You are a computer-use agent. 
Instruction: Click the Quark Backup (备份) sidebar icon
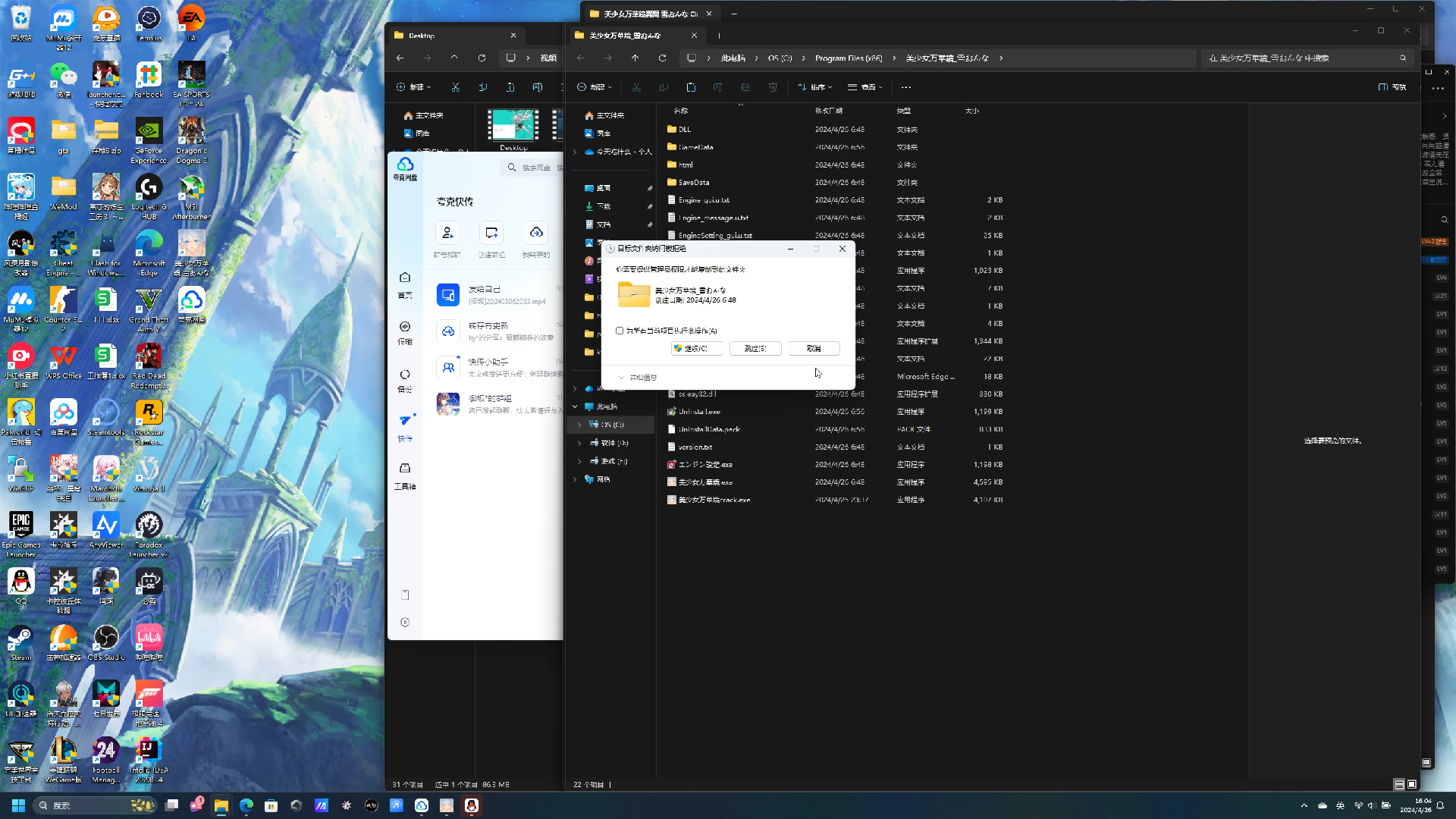coord(405,381)
